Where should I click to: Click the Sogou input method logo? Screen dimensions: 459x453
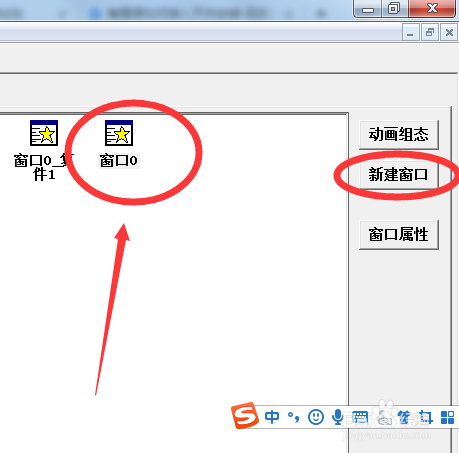tap(245, 416)
